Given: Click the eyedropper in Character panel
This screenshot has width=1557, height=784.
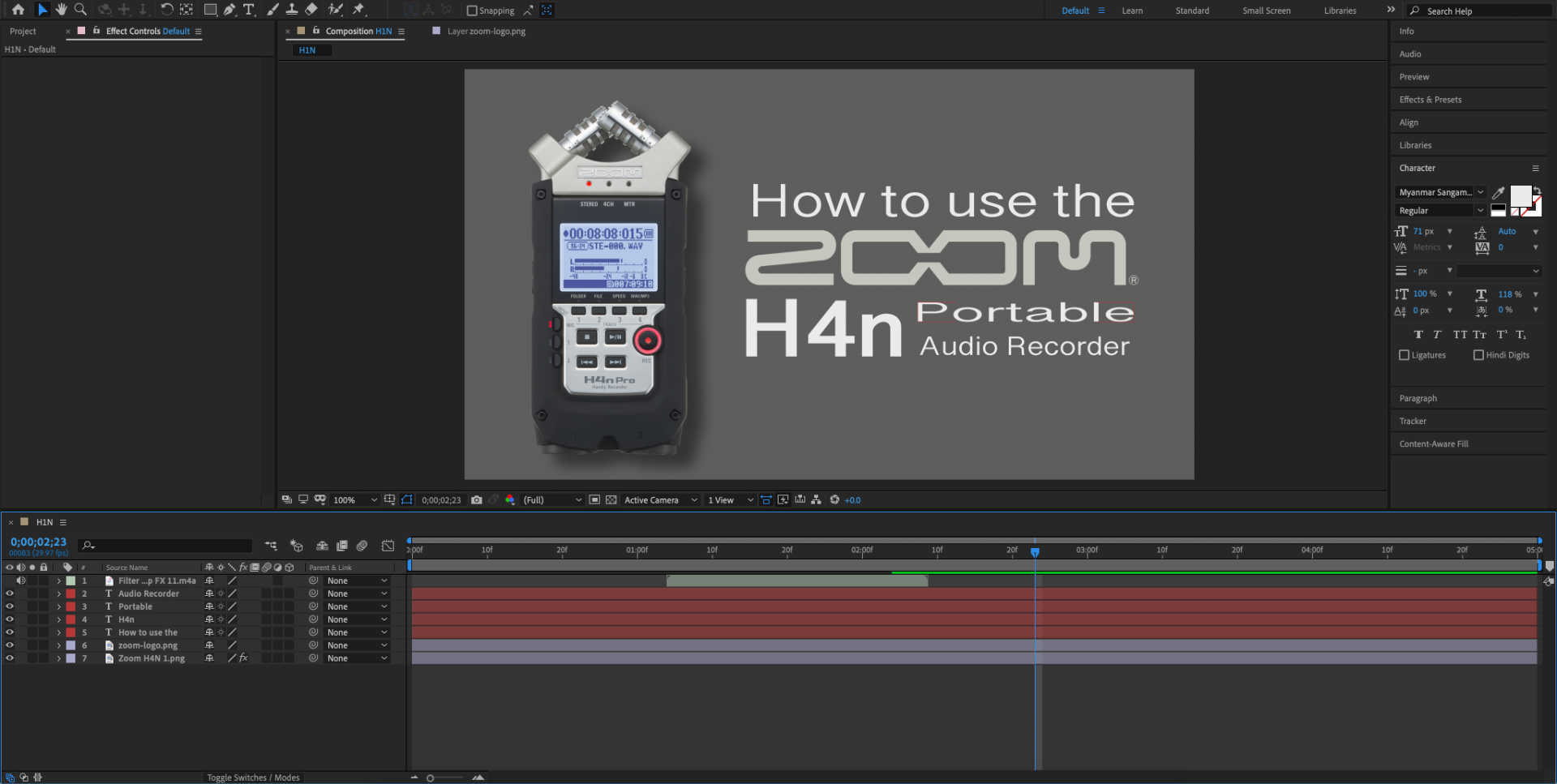Looking at the screenshot, I should pos(1499,192).
